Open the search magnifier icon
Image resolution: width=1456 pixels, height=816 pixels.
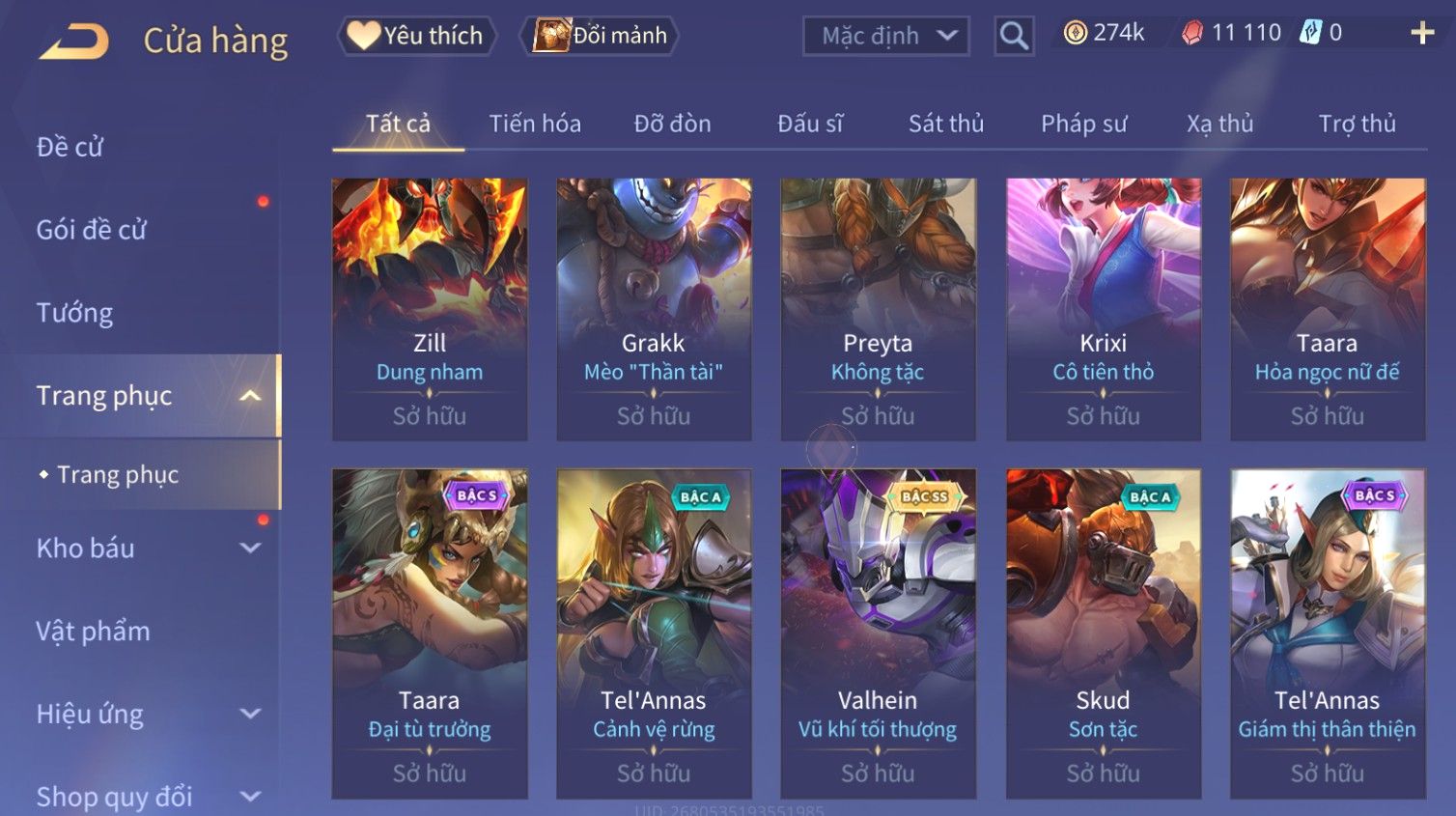click(1014, 36)
